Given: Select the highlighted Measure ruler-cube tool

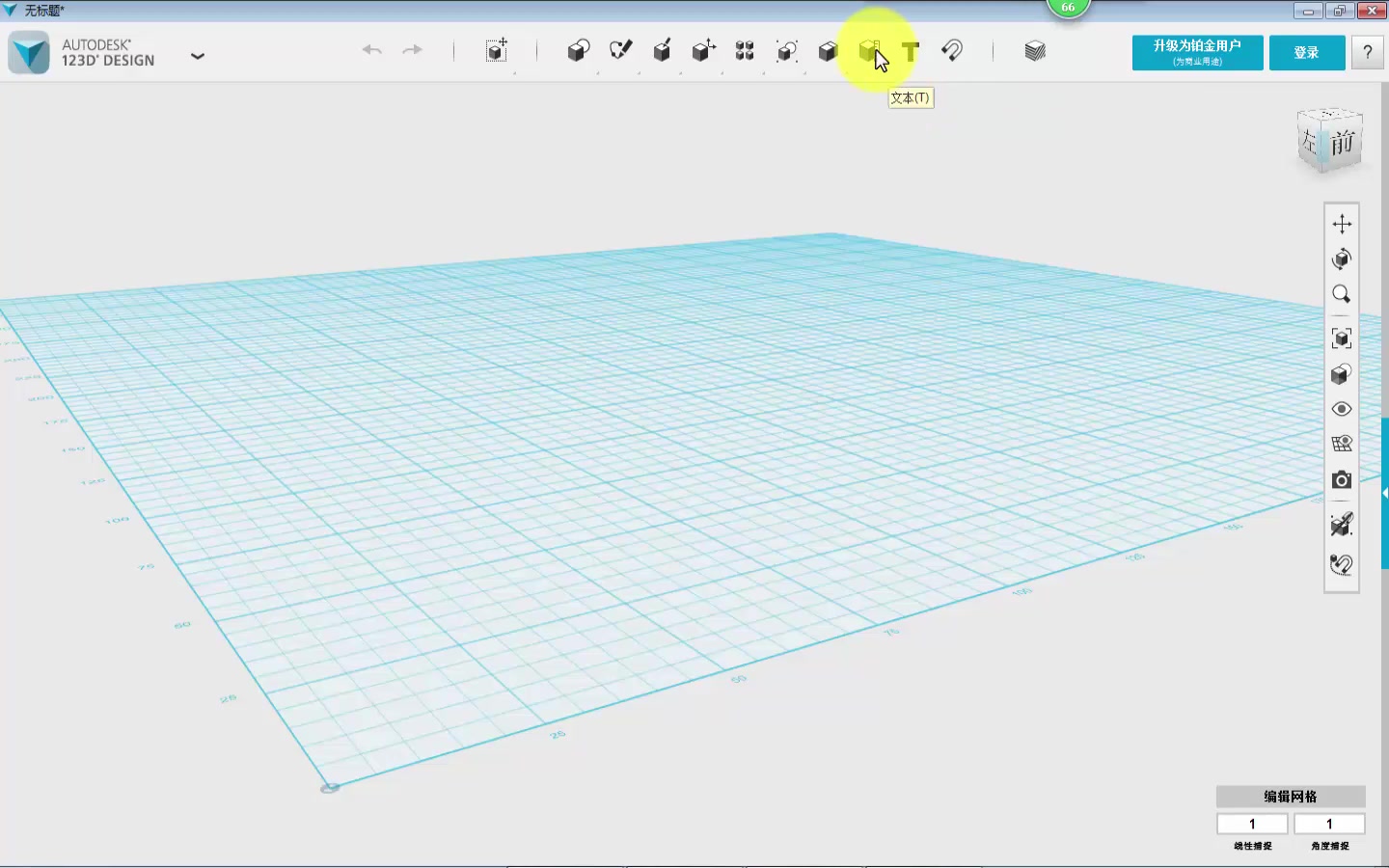Looking at the screenshot, I should coord(869,50).
